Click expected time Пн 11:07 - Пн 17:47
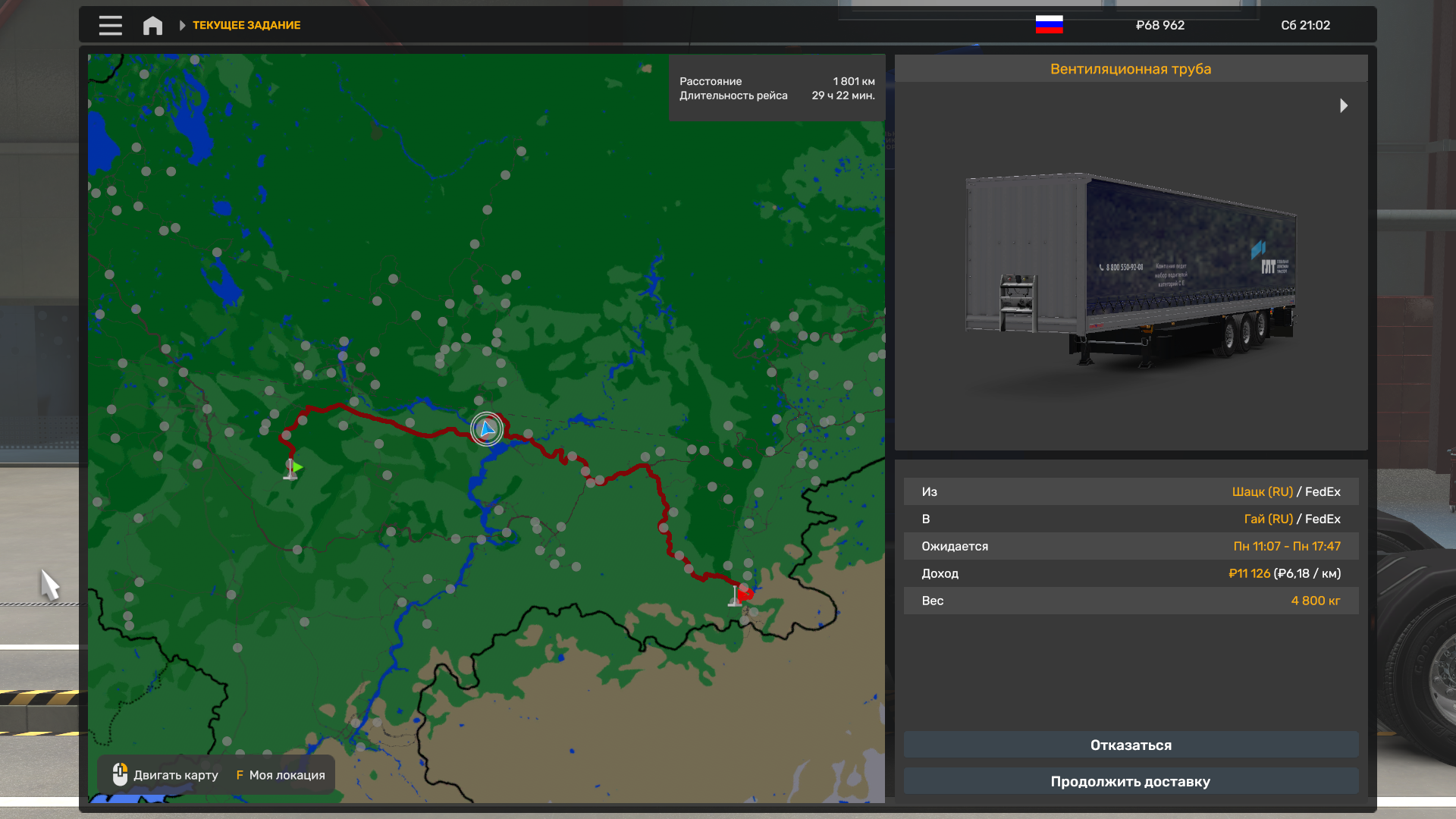Screen dimensions: 1456x819 [x=1287, y=546]
